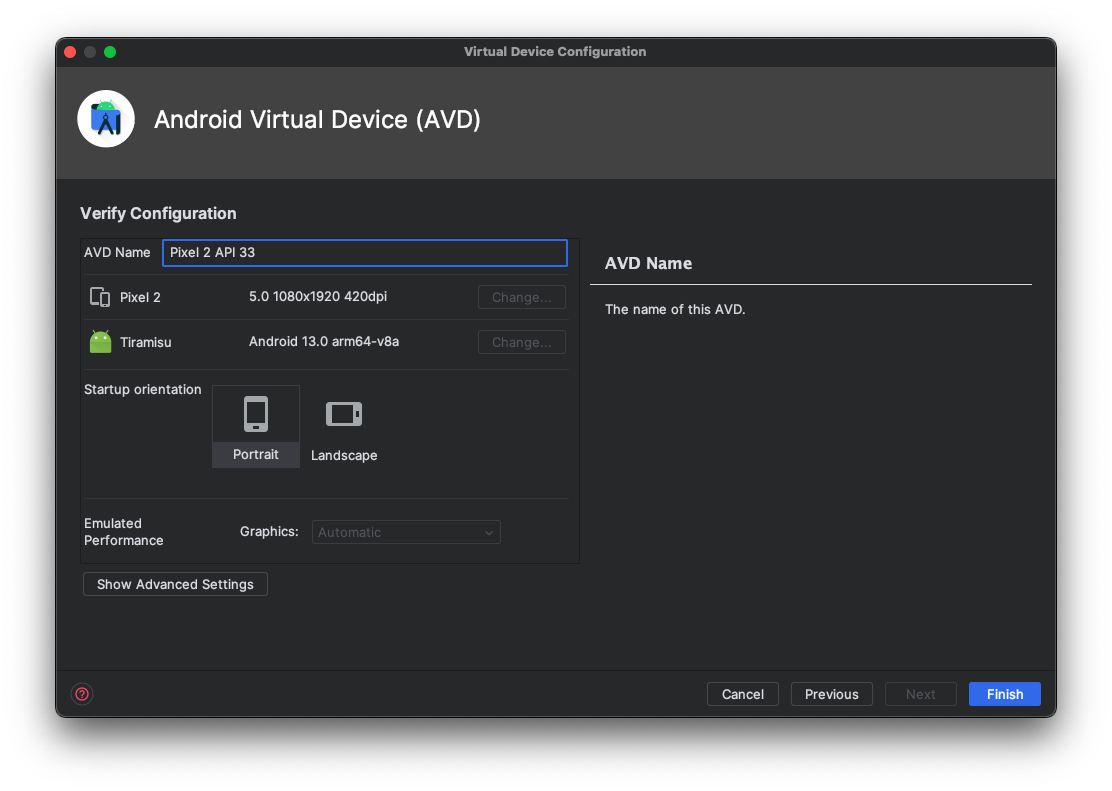Select Portrait startup orientation
This screenshot has width=1112, height=791.
[x=256, y=426]
